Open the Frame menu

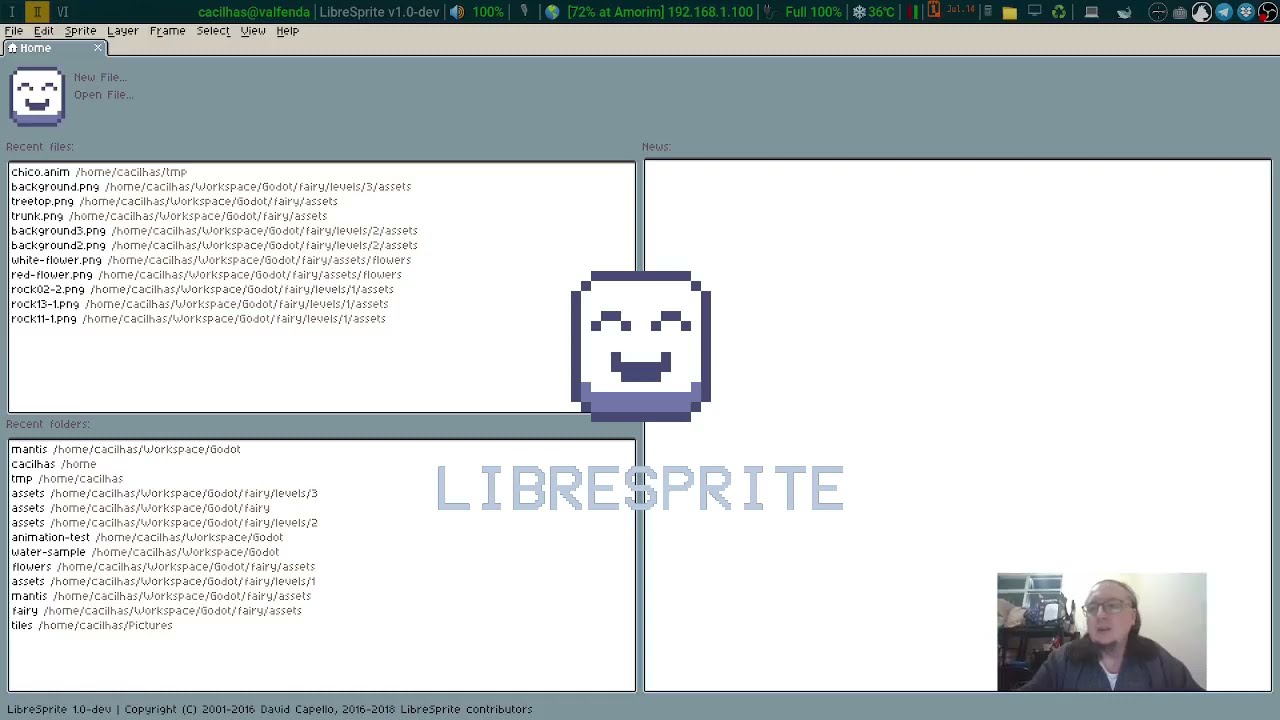167,31
